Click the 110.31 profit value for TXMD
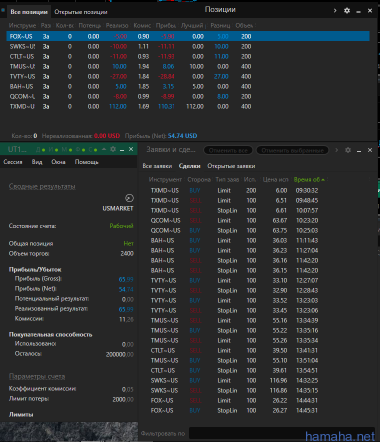 click(166, 106)
